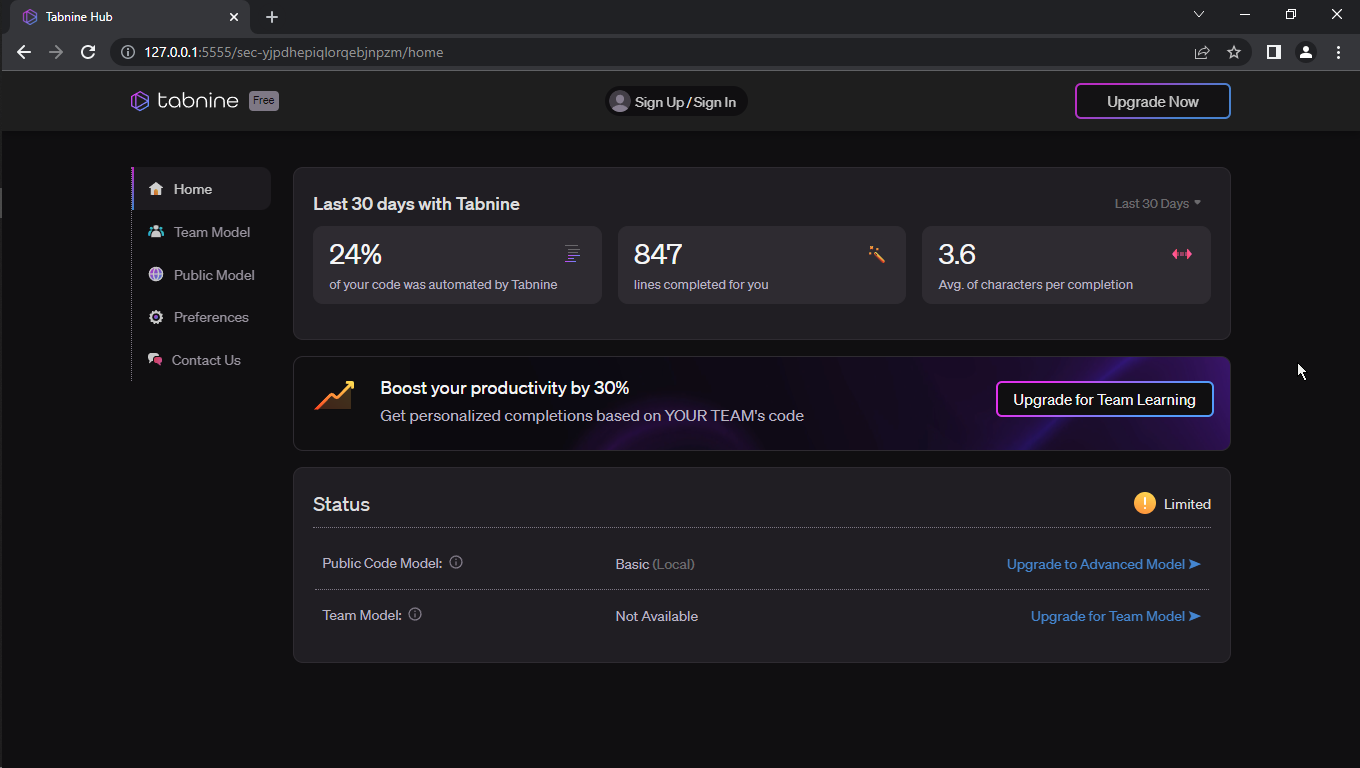Click the Upgrade Now button
This screenshot has width=1360, height=768.
(x=1153, y=101)
